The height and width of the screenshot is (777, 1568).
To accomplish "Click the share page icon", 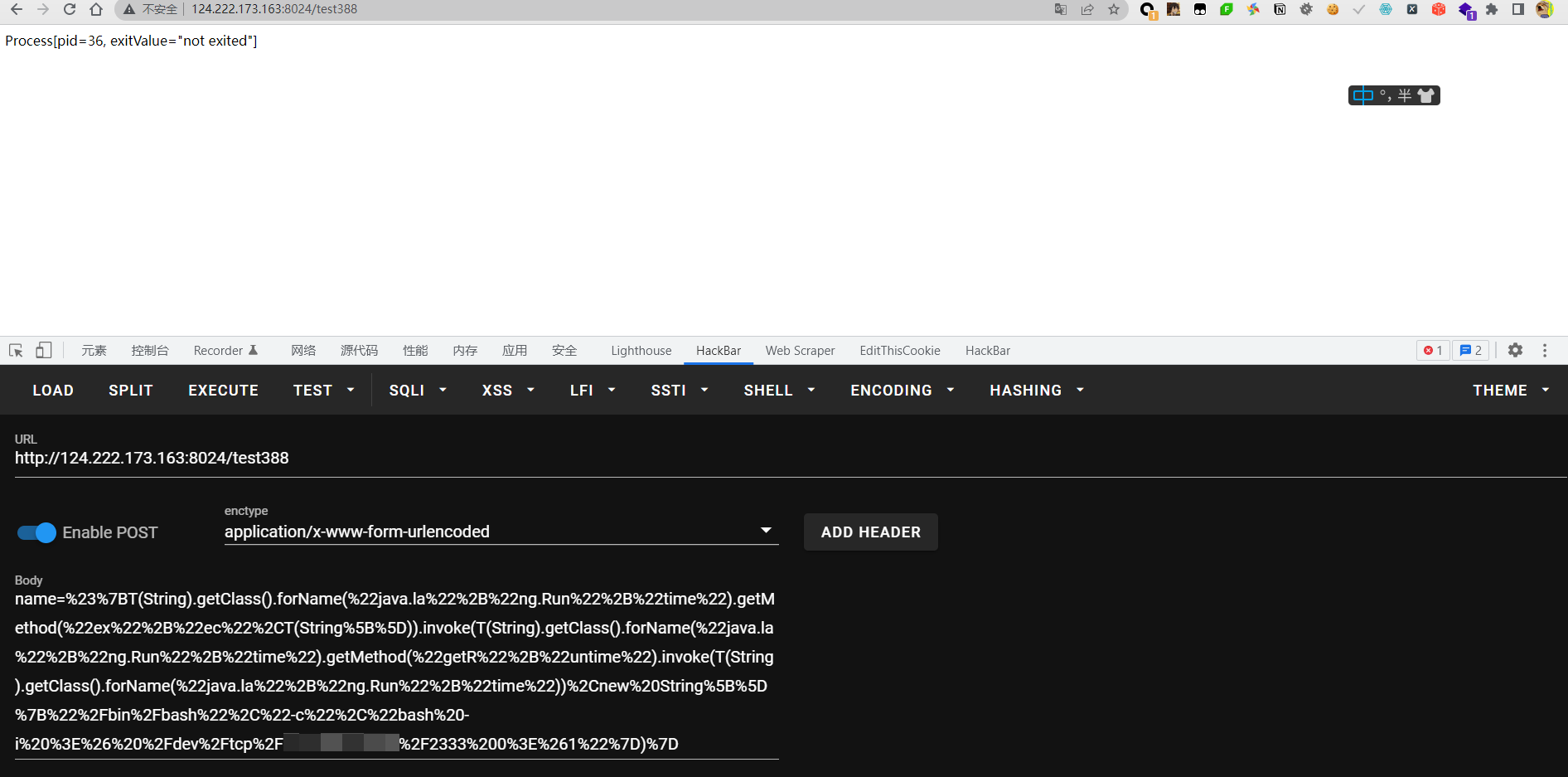I will [x=1087, y=9].
